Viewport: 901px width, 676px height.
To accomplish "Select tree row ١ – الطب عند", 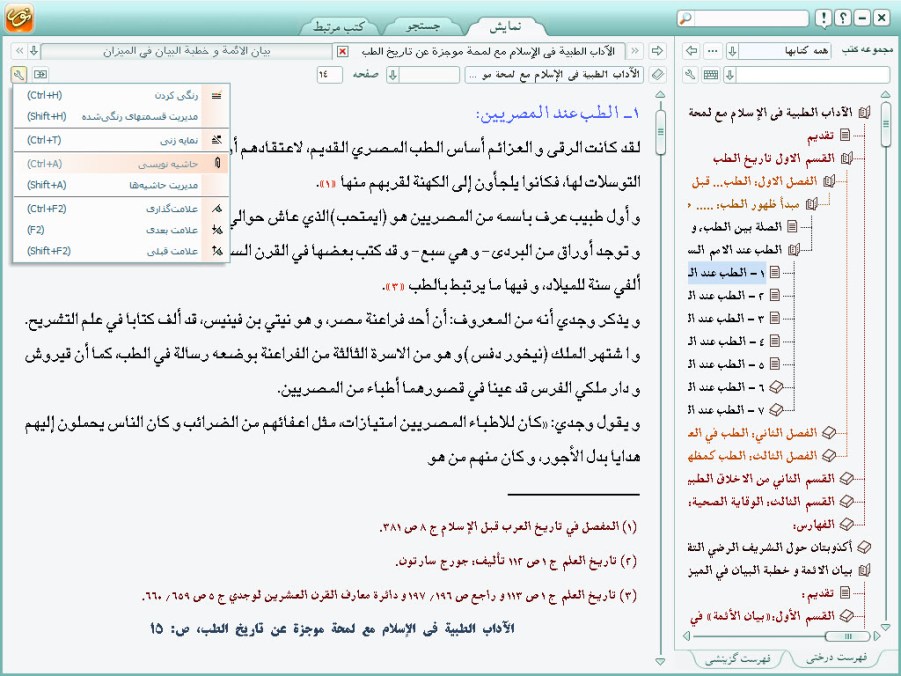I will [727, 272].
